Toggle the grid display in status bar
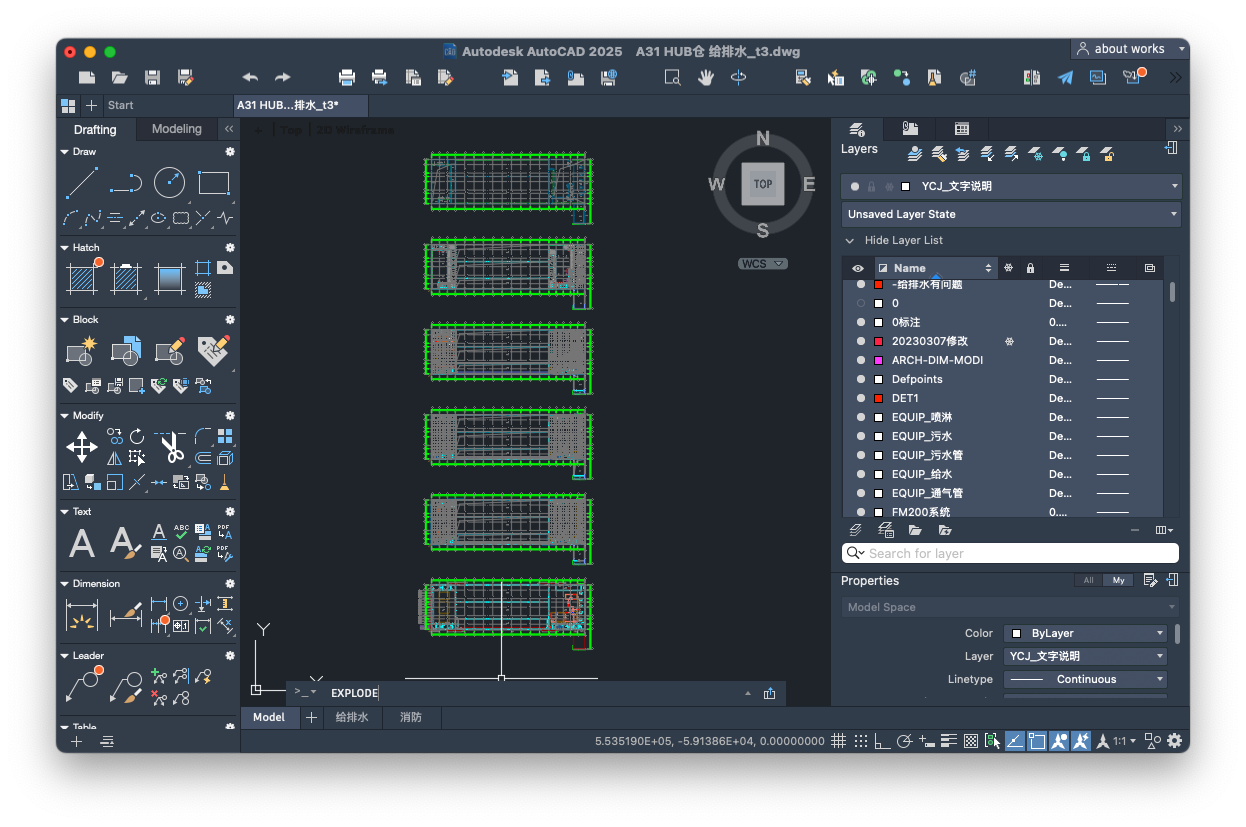Image resolution: width=1246 pixels, height=827 pixels. point(838,741)
